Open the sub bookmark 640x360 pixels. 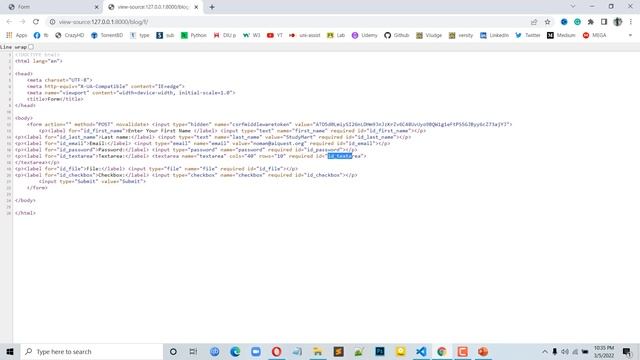point(165,36)
